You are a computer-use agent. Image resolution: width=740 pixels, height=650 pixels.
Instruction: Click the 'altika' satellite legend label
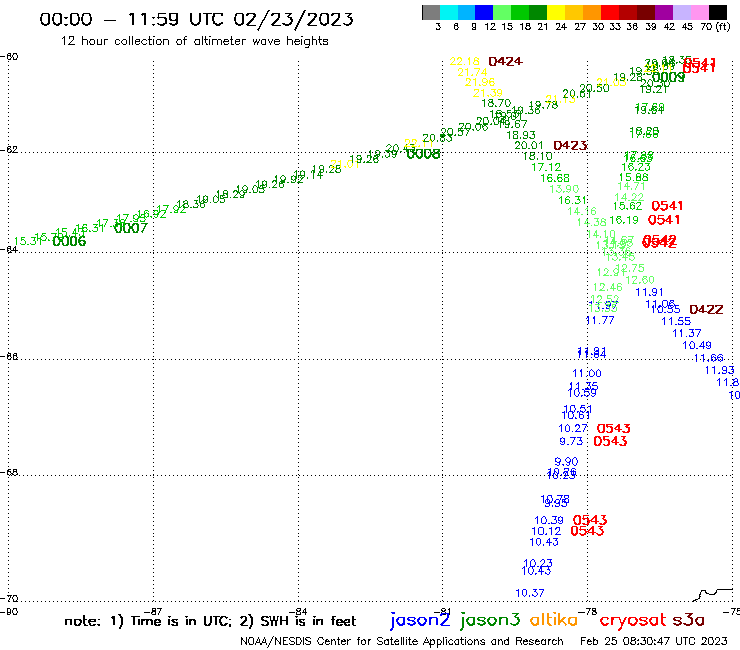(x=554, y=620)
